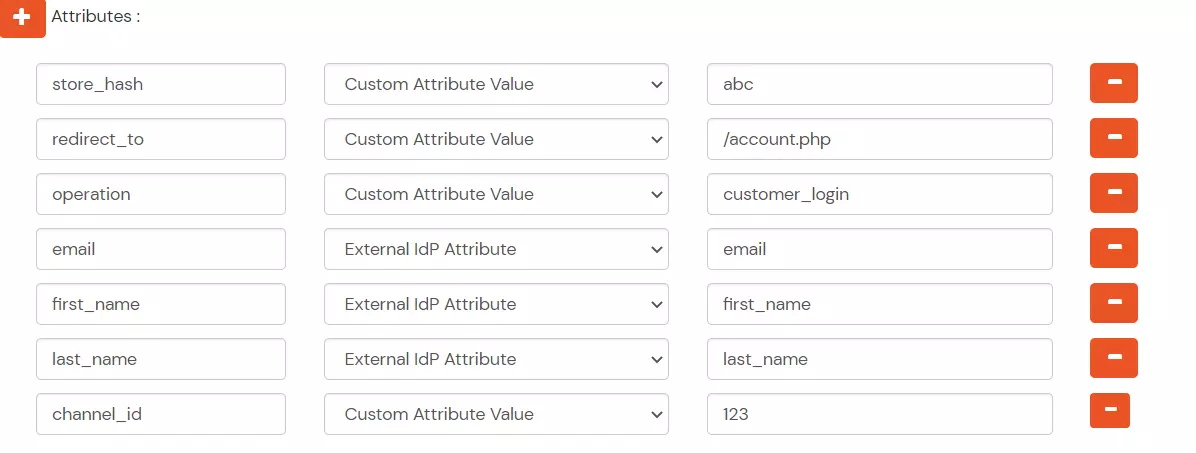Click the customer_login value field
This screenshot has height=453, width=1196.
pos(879,194)
